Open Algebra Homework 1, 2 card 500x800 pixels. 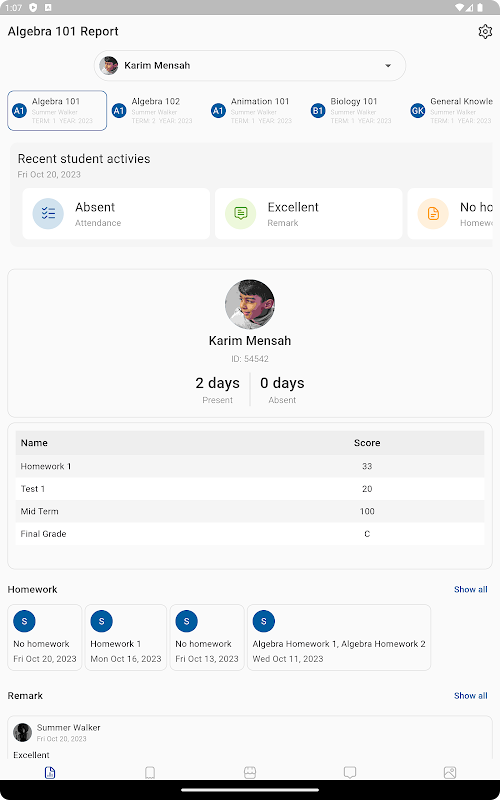coord(339,637)
